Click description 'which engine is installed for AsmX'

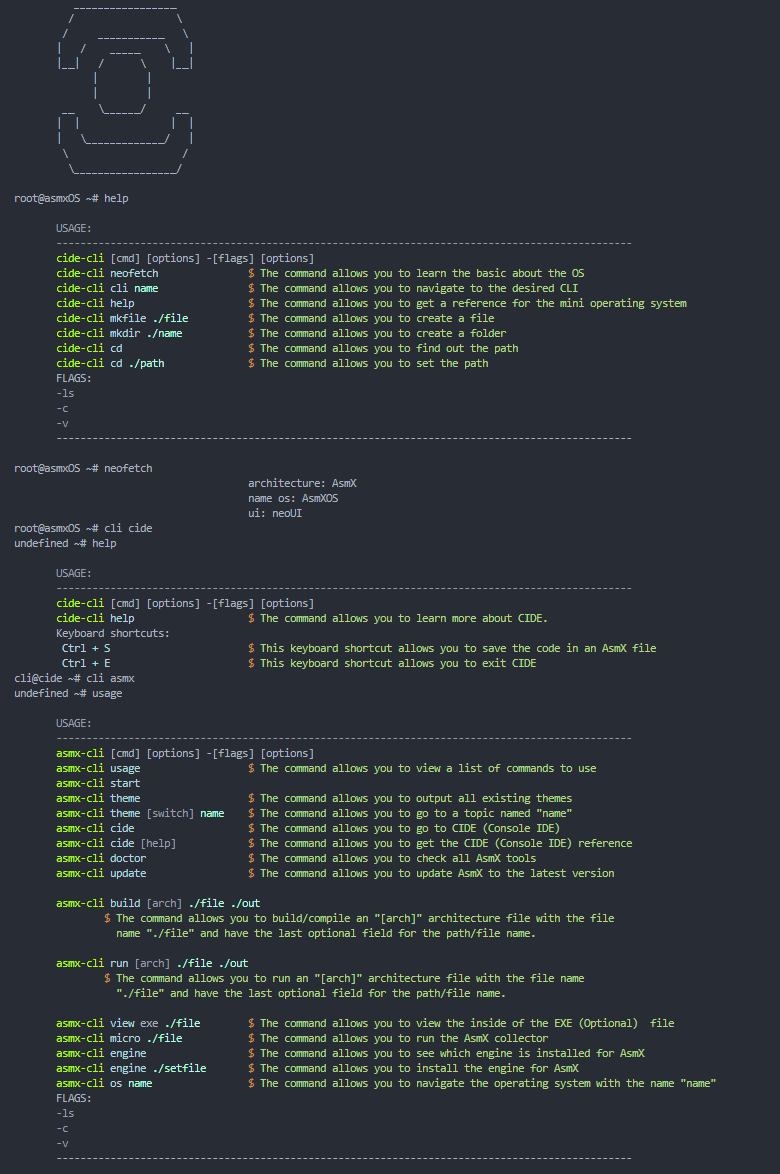coord(542,1053)
